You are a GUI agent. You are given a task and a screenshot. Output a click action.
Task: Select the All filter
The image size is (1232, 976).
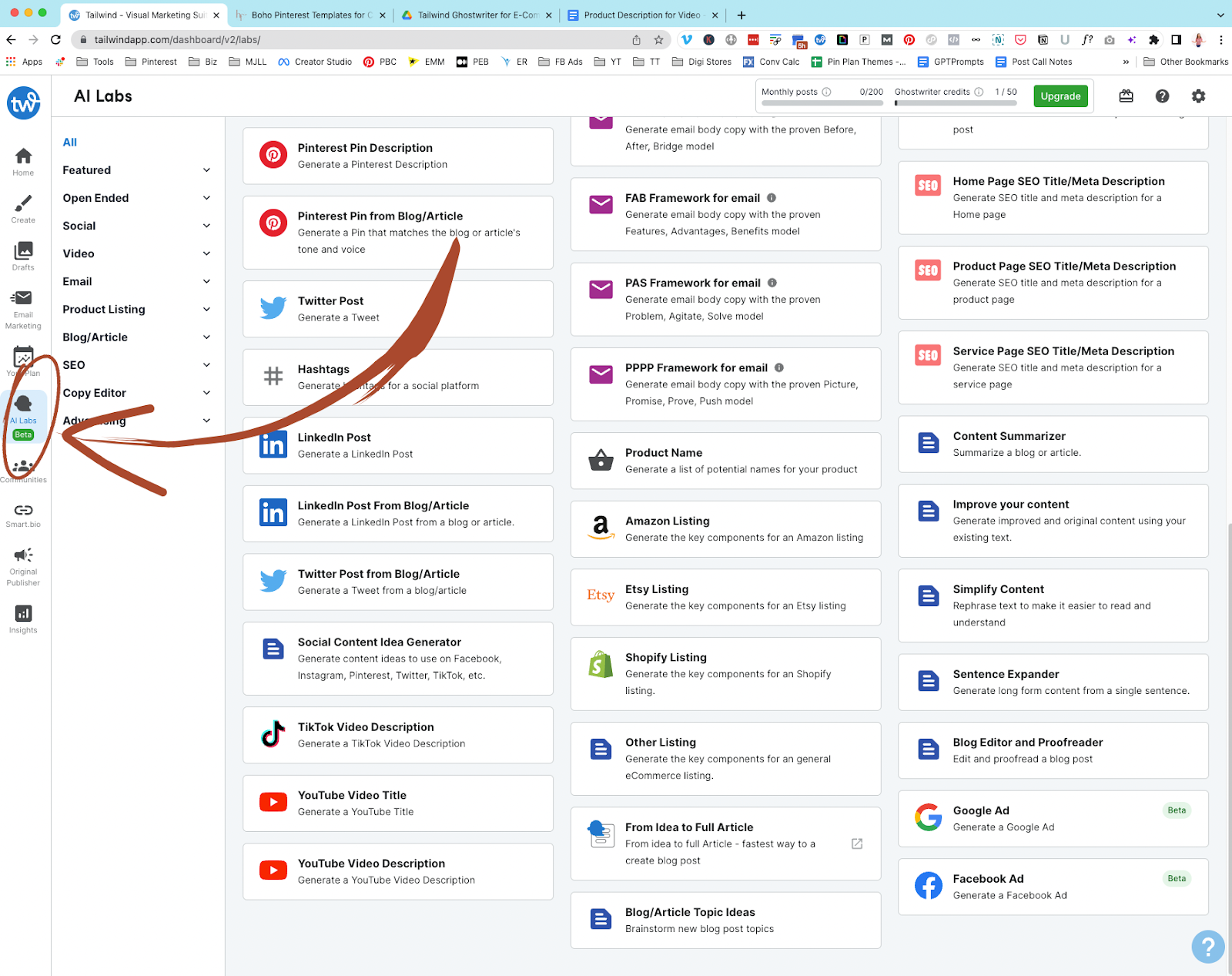[x=69, y=143]
